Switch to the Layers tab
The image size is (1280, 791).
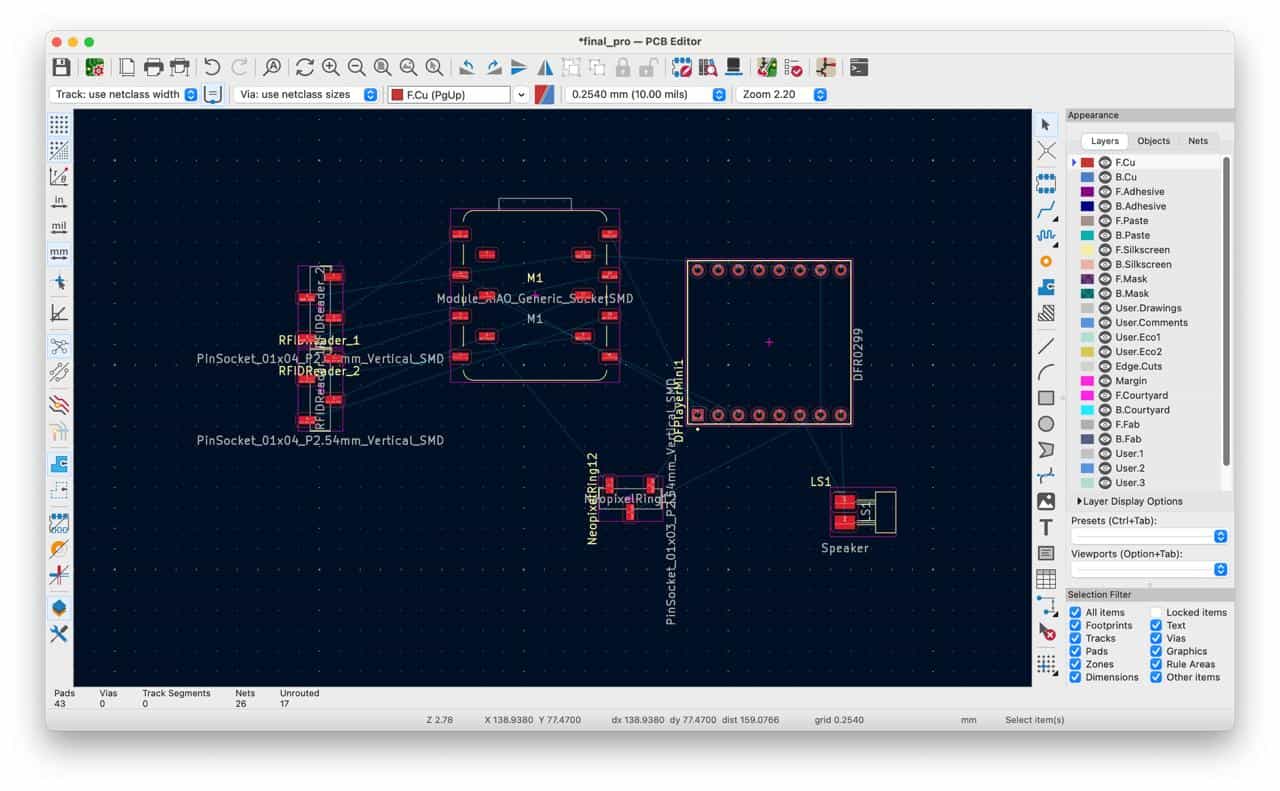pyautogui.click(x=1104, y=141)
